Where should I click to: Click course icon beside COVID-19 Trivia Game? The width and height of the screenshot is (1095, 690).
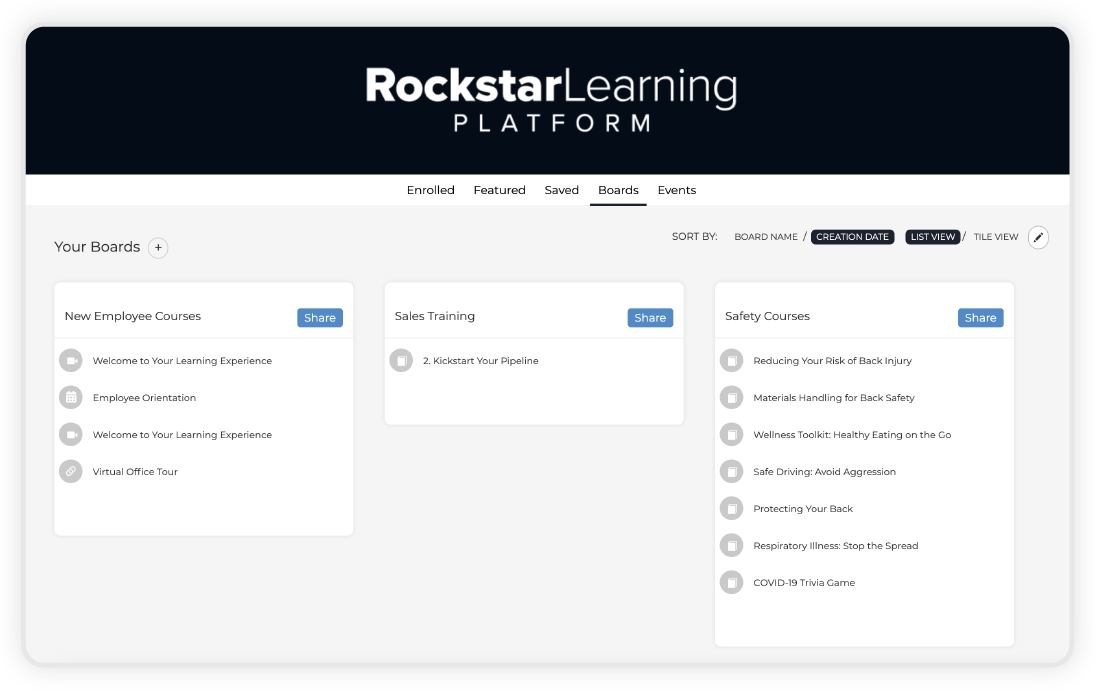pos(731,582)
